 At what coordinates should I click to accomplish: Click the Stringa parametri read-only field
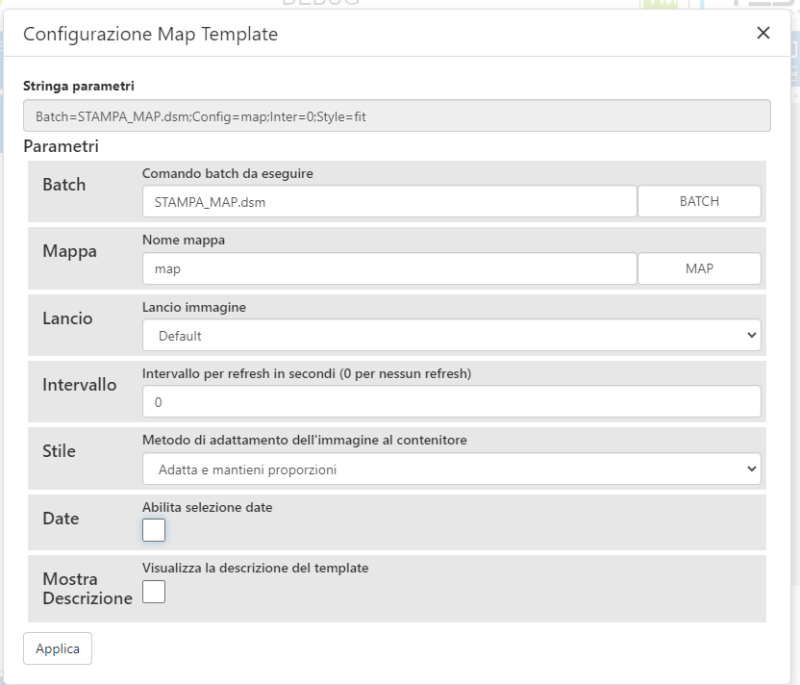pos(396,116)
